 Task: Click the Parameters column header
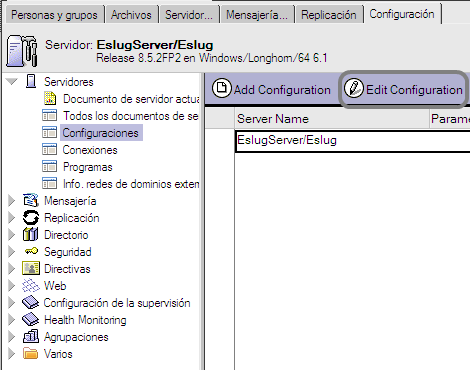coord(450,119)
